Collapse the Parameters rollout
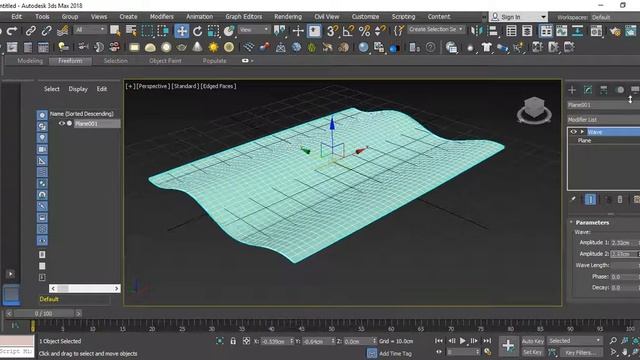This screenshot has height=360, width=640. pos(571,222)
